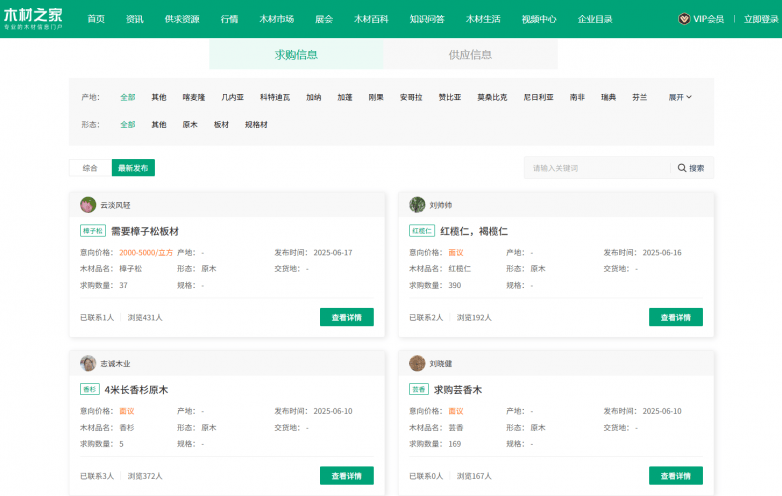Click the 樟子松 category tag
The height and width of the screenshot is (496, 782).
tap(93, 231)
